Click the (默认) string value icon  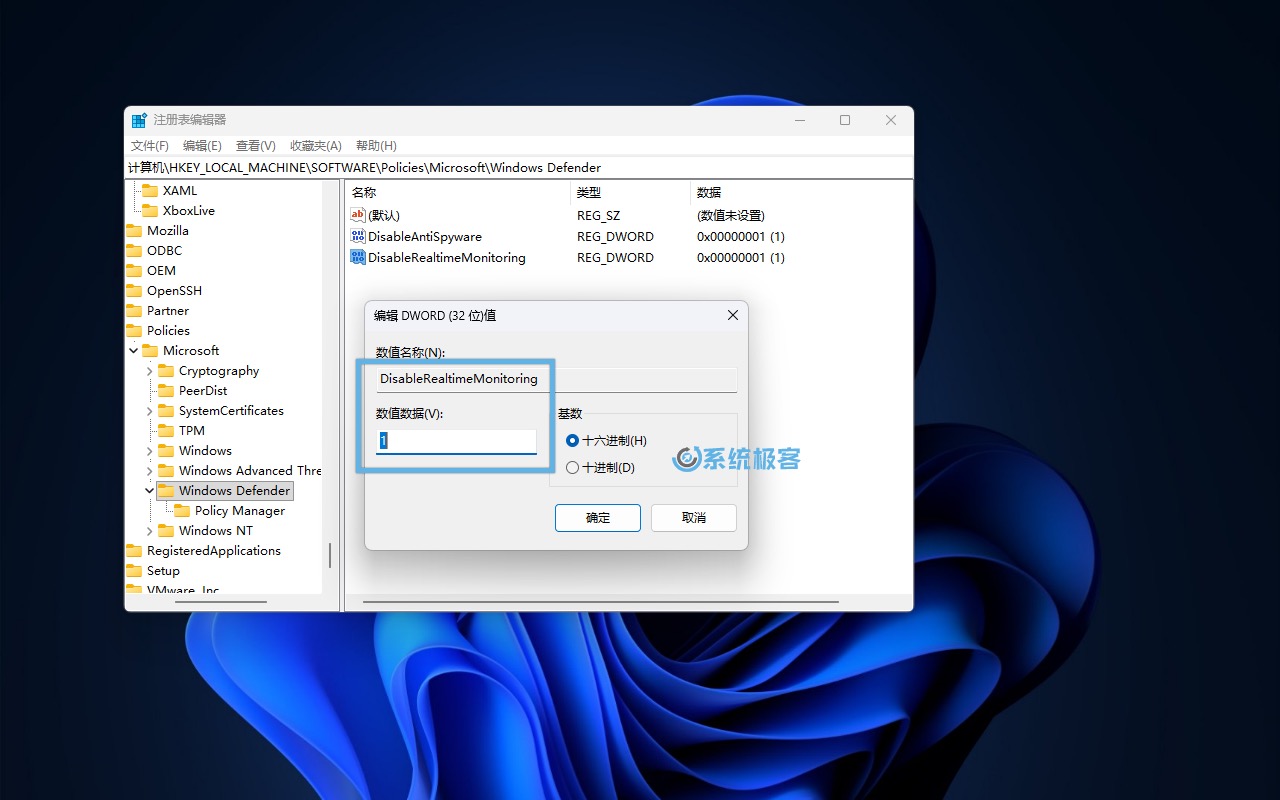coord(358,215)
